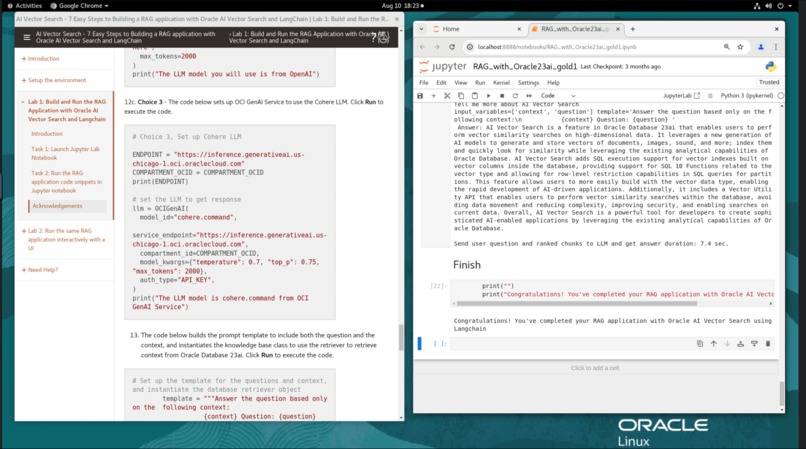806x449 pixels.
Task: Click the help question mark icon in lab guide
Action: tap(374, 37)
